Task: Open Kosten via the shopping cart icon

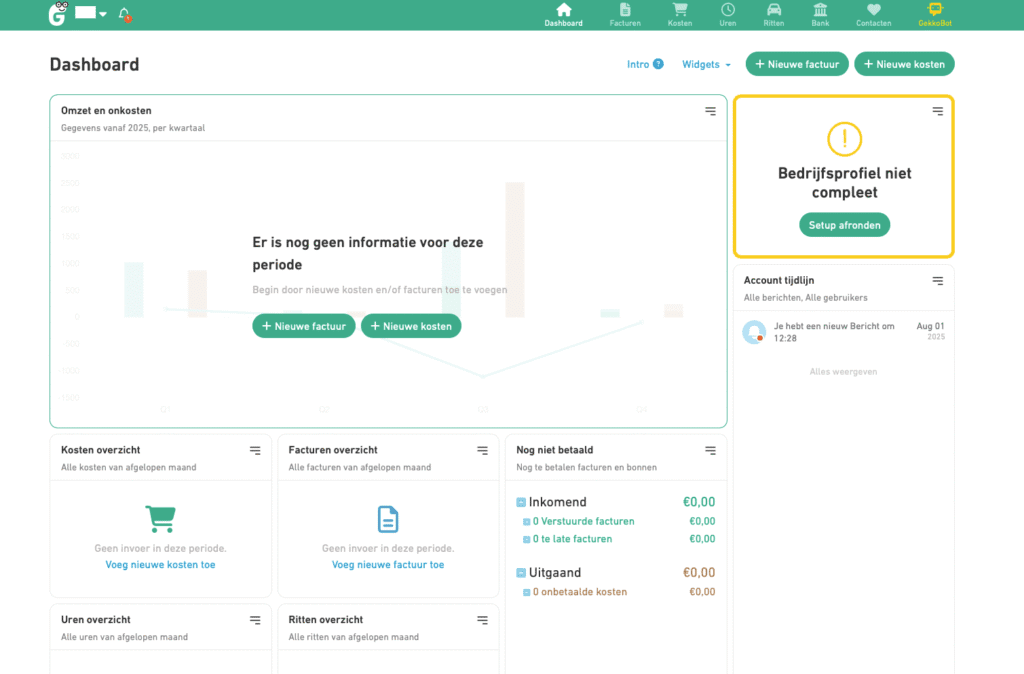Action: pos(680,10)
